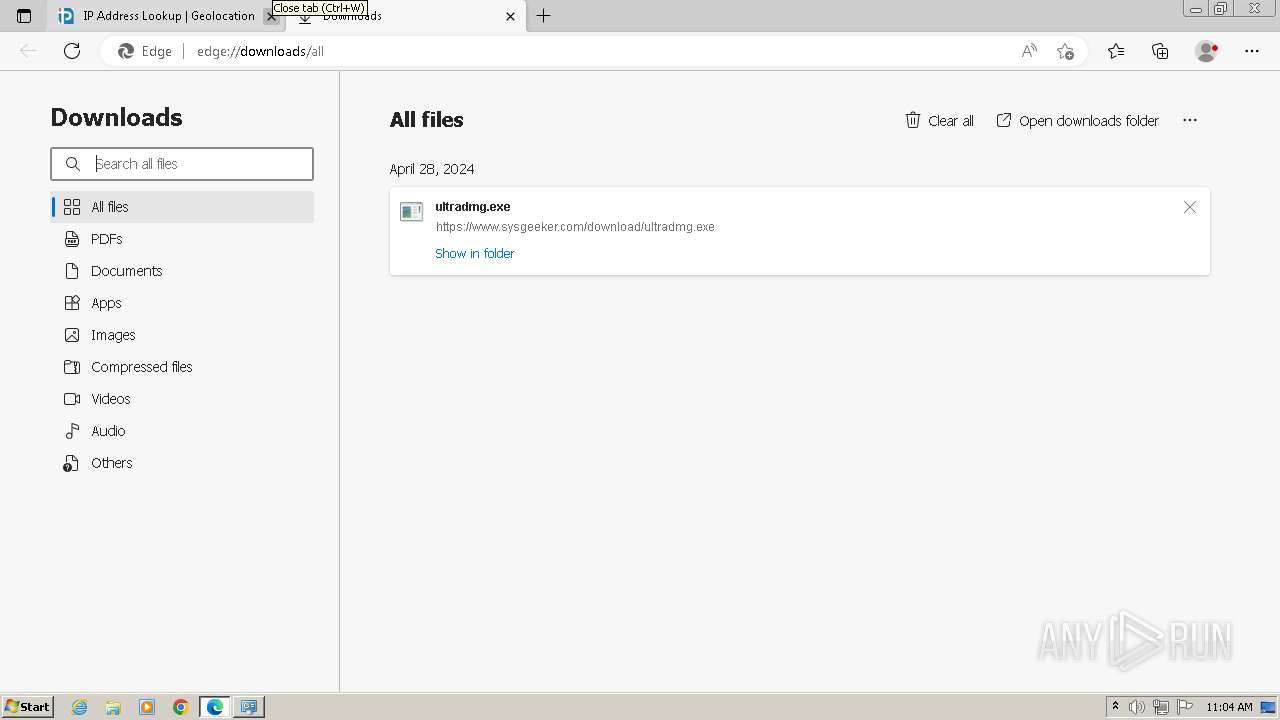
Task: Click Clear all downloads button
Action: tap(939, 120)
